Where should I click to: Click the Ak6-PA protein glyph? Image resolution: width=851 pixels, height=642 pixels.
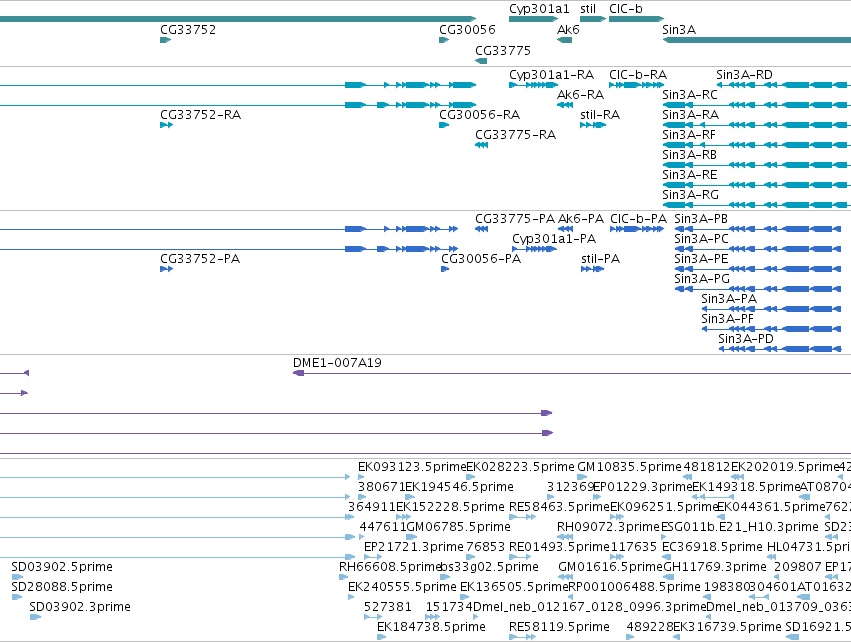[x=566, y=229]
